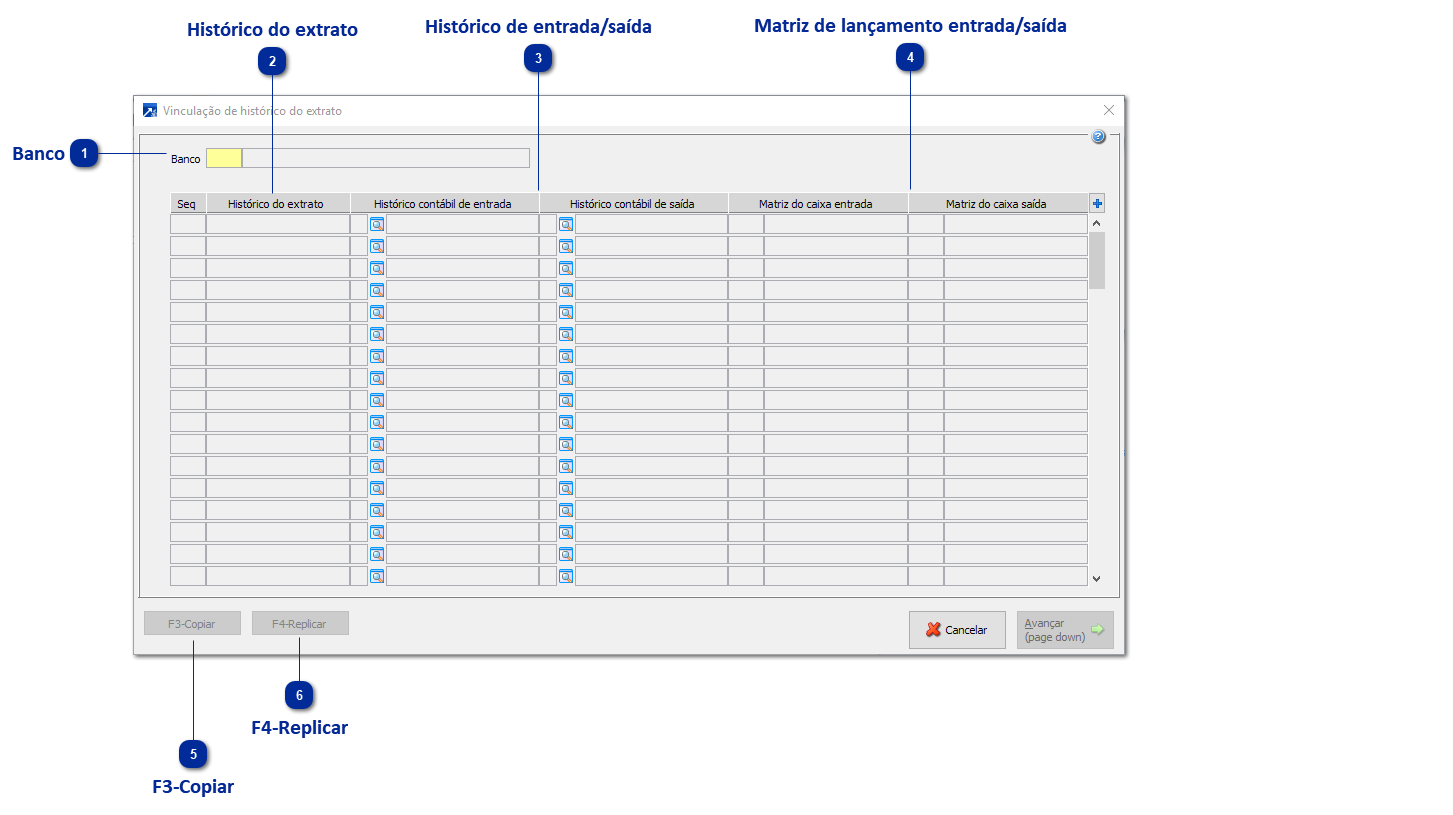Screen dimensions: 1453x815
Task: Open lookup for Histórico contábil de entrada, first row
Action: coord(377,223)
